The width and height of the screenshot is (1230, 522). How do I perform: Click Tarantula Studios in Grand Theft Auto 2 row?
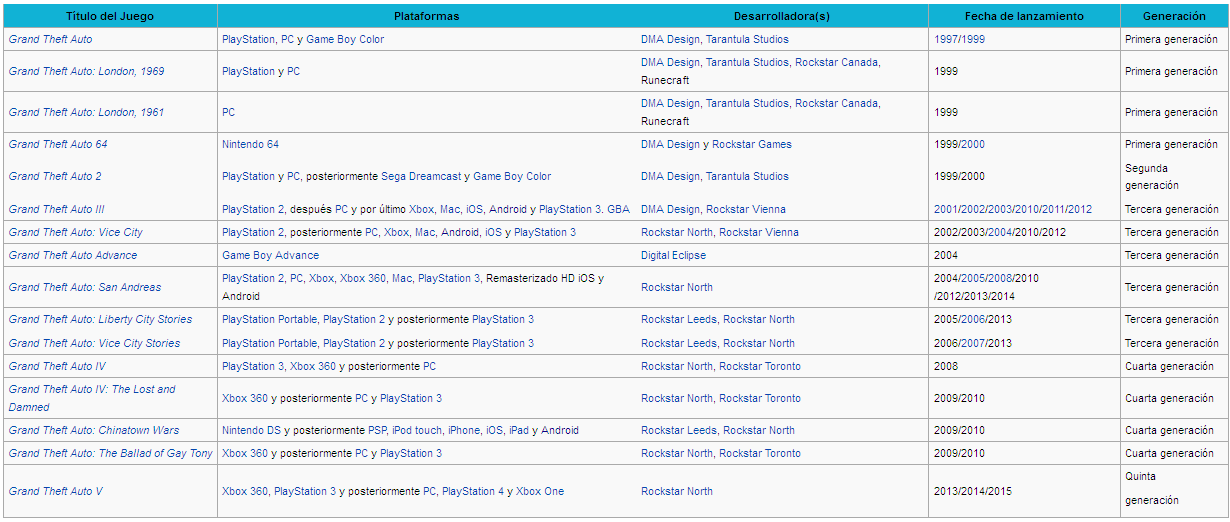(x=747, y=176)
